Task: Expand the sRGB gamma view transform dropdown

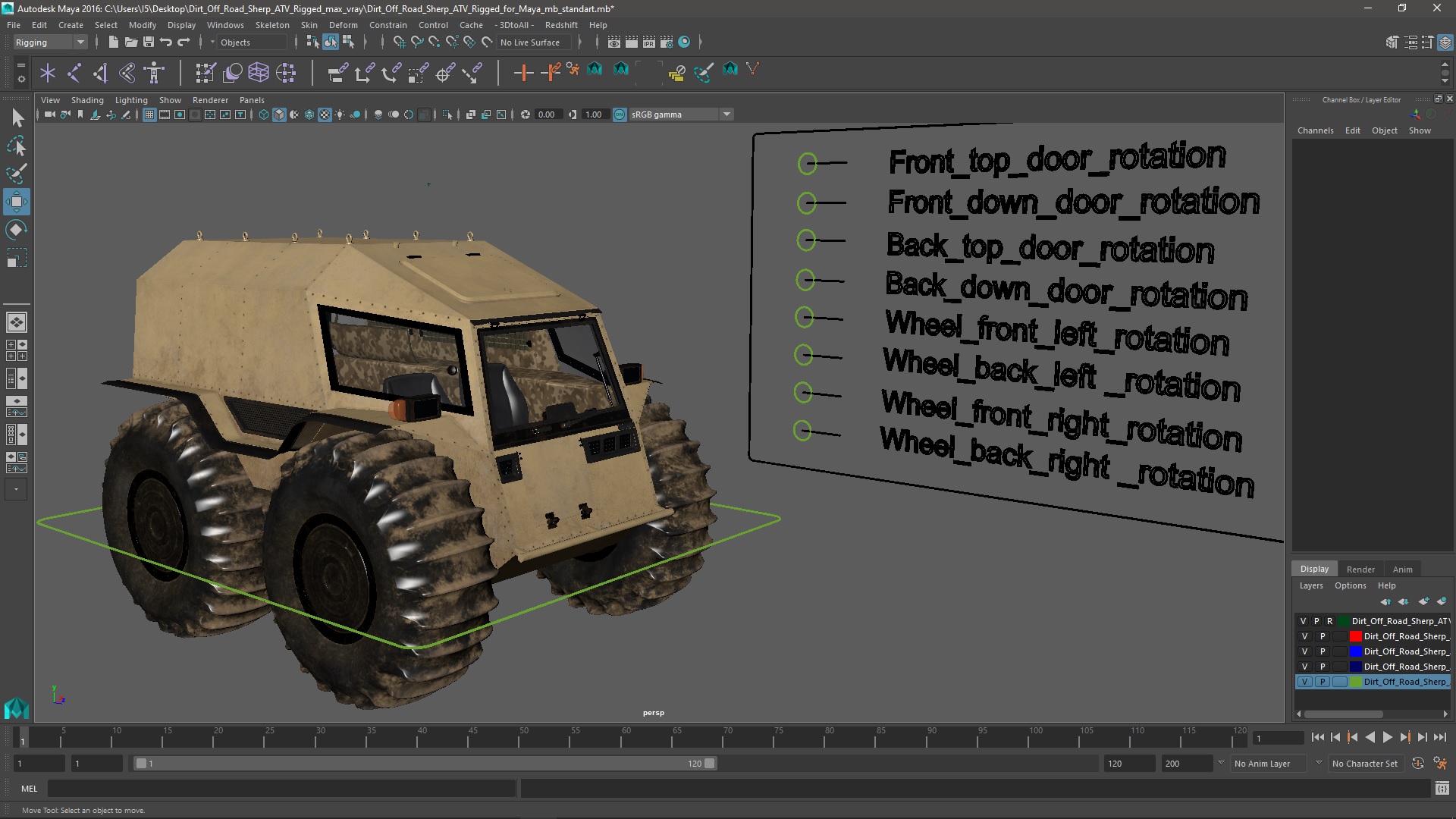Action: (726, 115)
